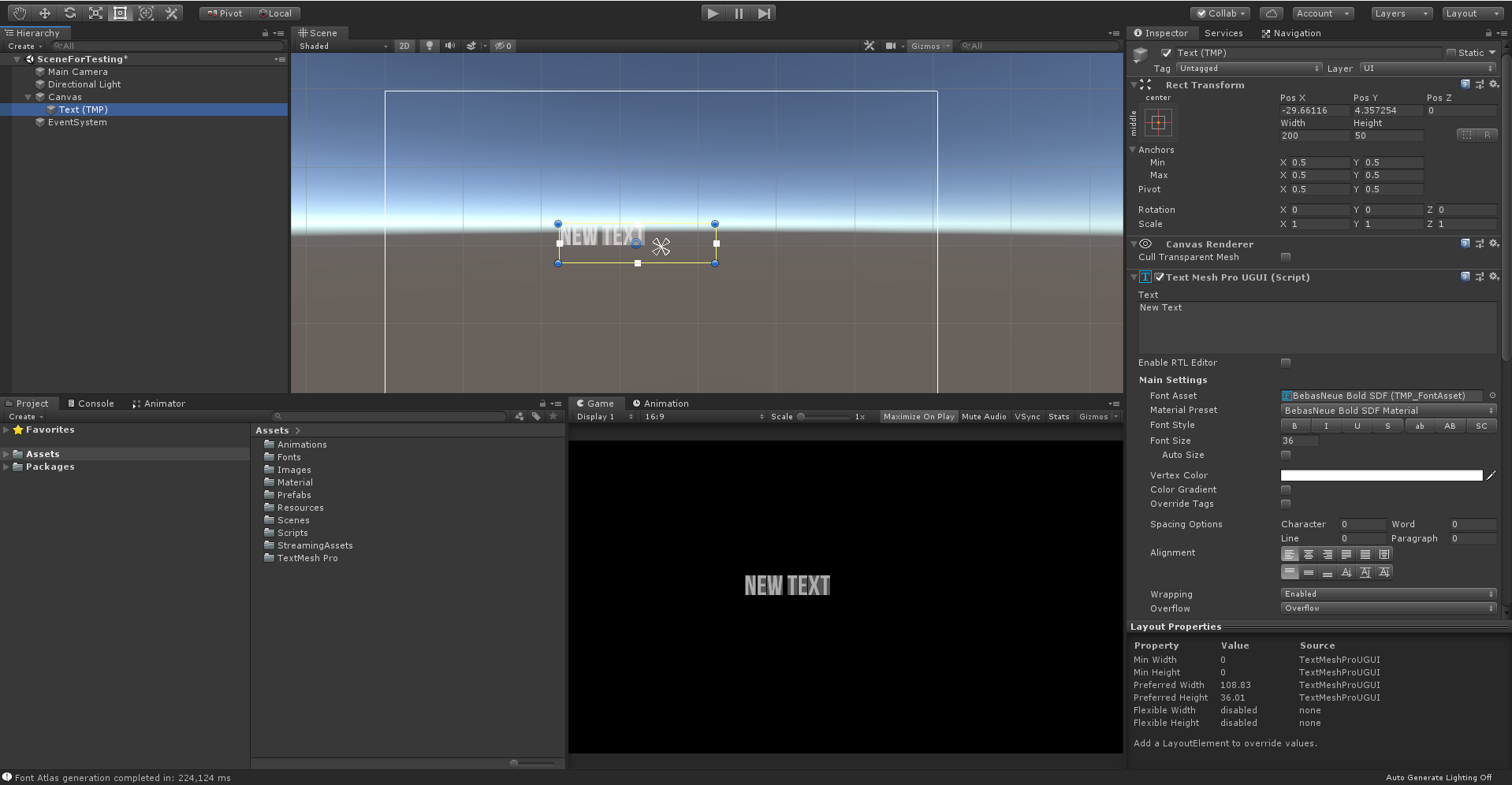Open the Layer dropdown showing UI
The height and width of the screenshot is (785, 1512).
pyautogui.click(x=1428, y=69)
